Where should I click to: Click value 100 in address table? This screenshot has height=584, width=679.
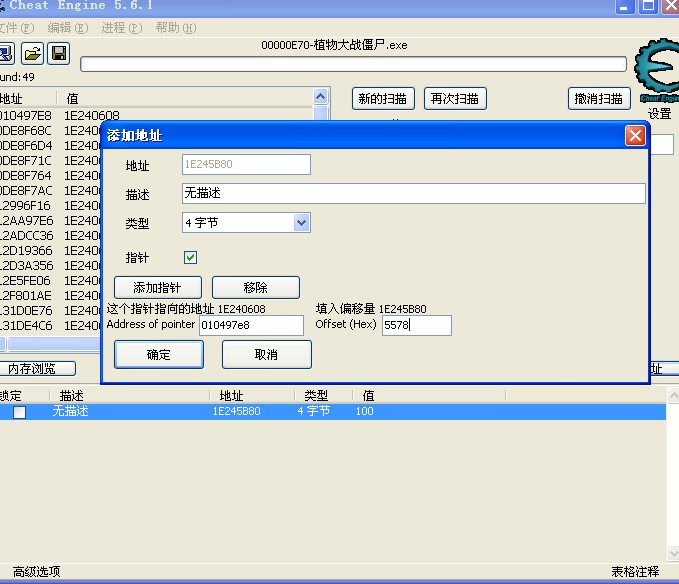coord(365,411)
